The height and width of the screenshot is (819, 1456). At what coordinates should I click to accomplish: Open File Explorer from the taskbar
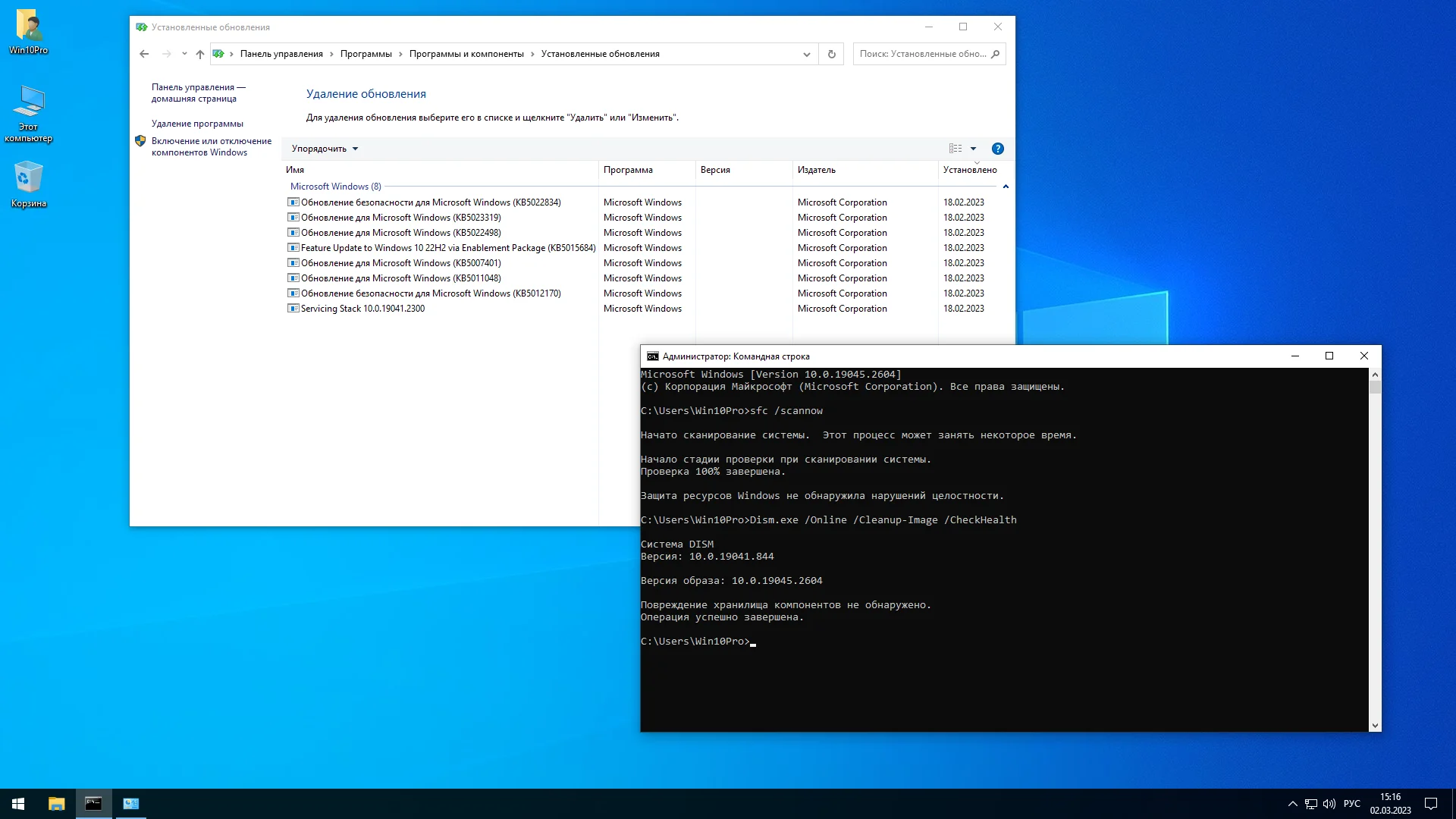57,803
